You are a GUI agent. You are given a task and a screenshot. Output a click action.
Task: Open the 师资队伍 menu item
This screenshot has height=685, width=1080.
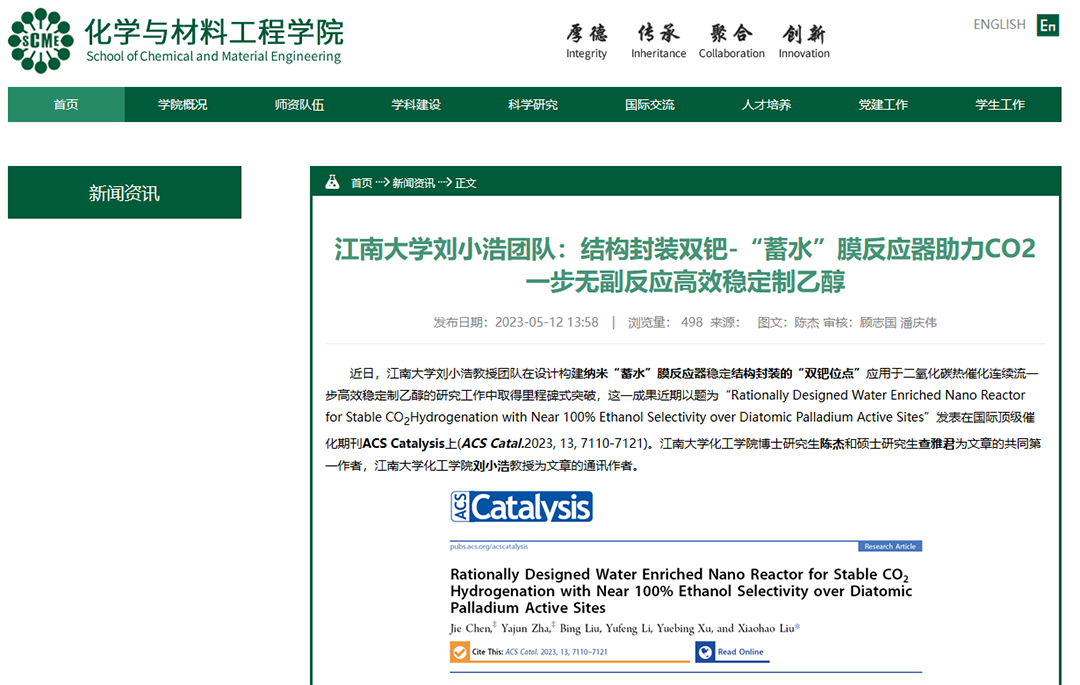[299, 105]
